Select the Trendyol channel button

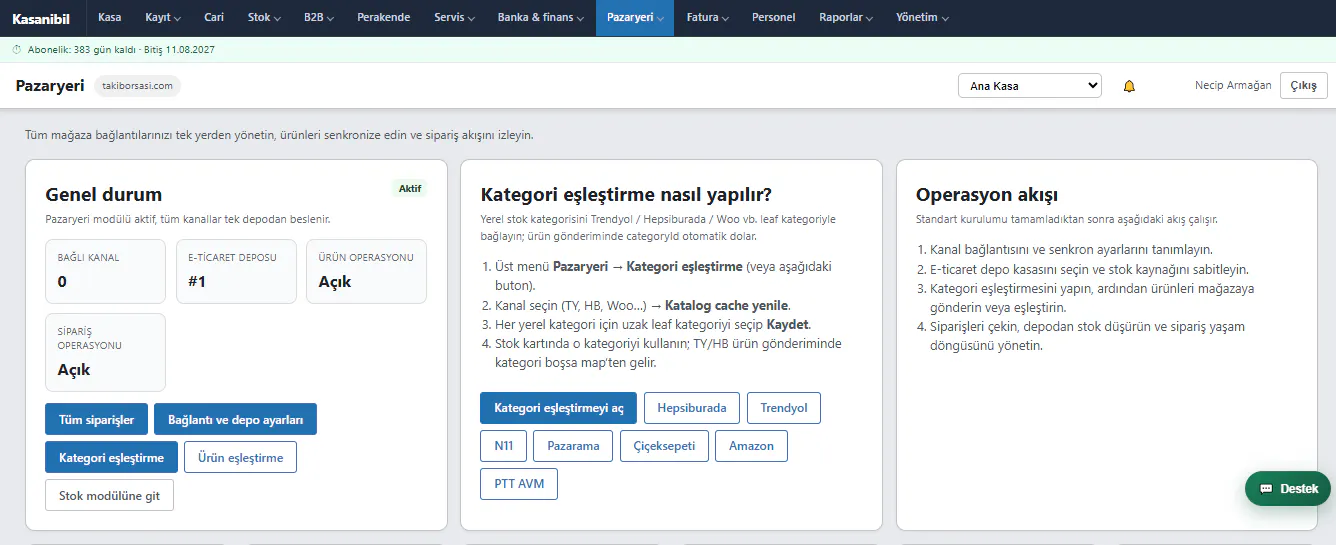(x=784, y=408)
